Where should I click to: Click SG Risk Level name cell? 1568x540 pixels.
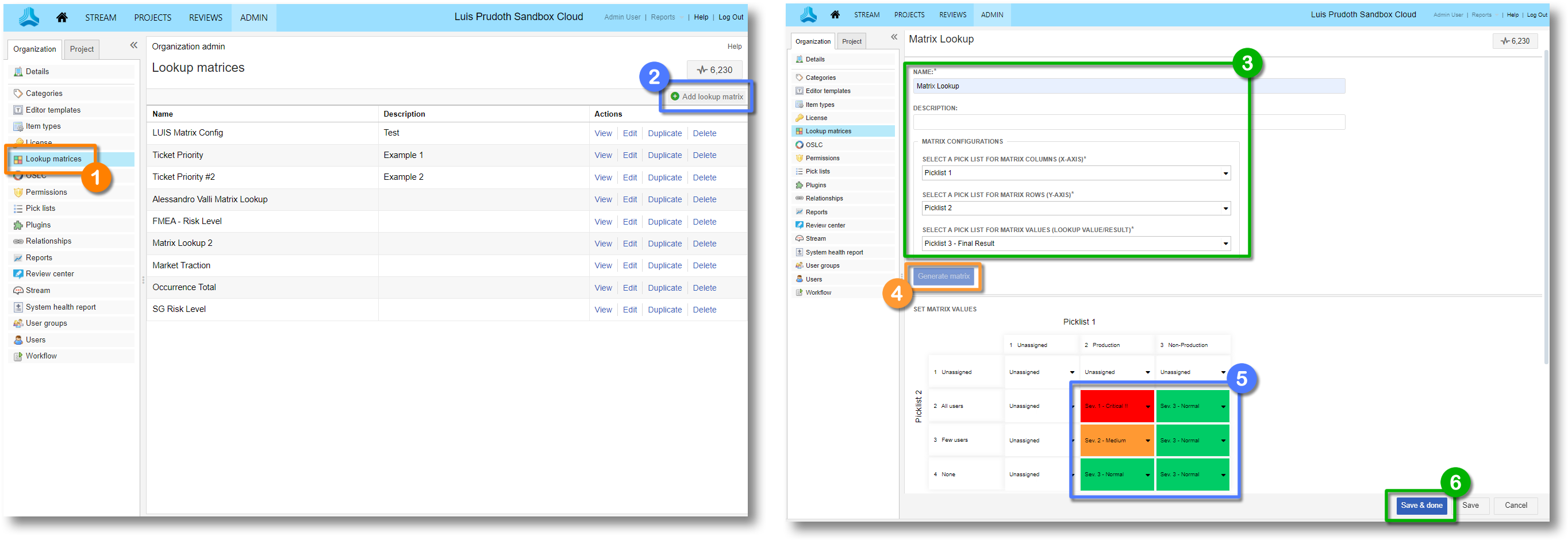coord(262,310)
